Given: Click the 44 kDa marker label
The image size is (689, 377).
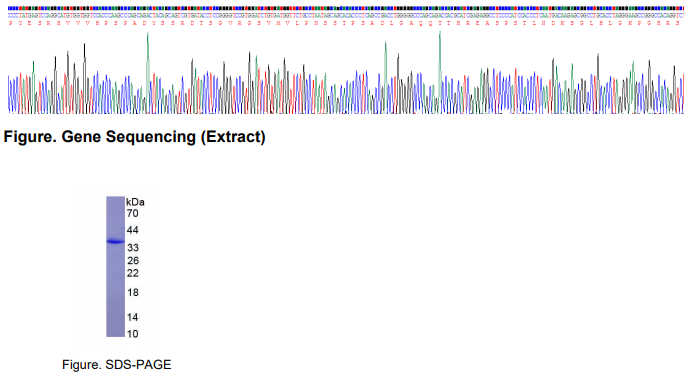Looking at the screenshot, I should click(133, 230).
